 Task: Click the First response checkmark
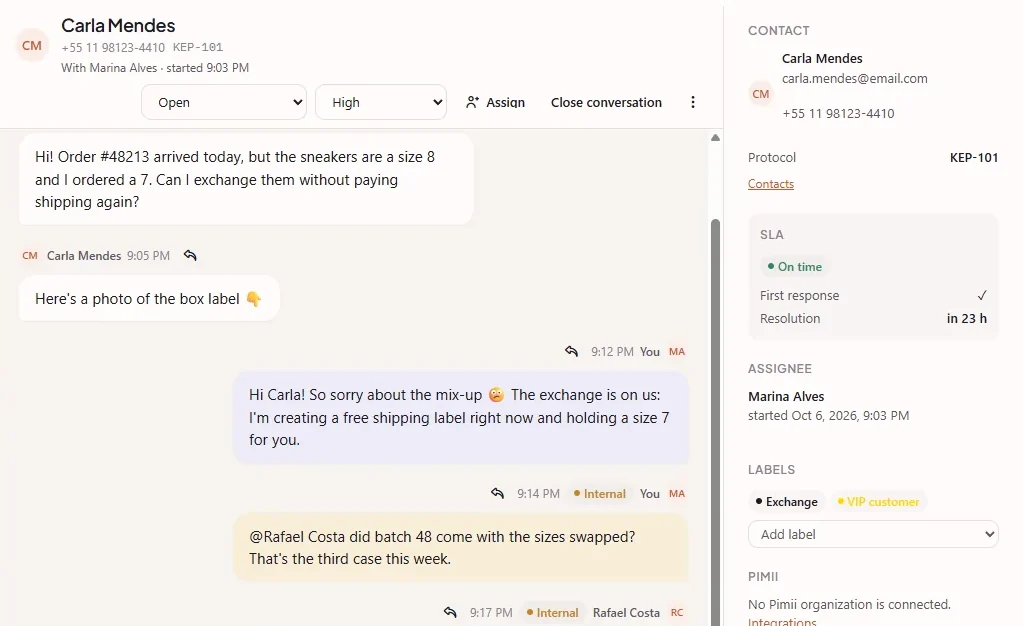[x=982, y=296]
